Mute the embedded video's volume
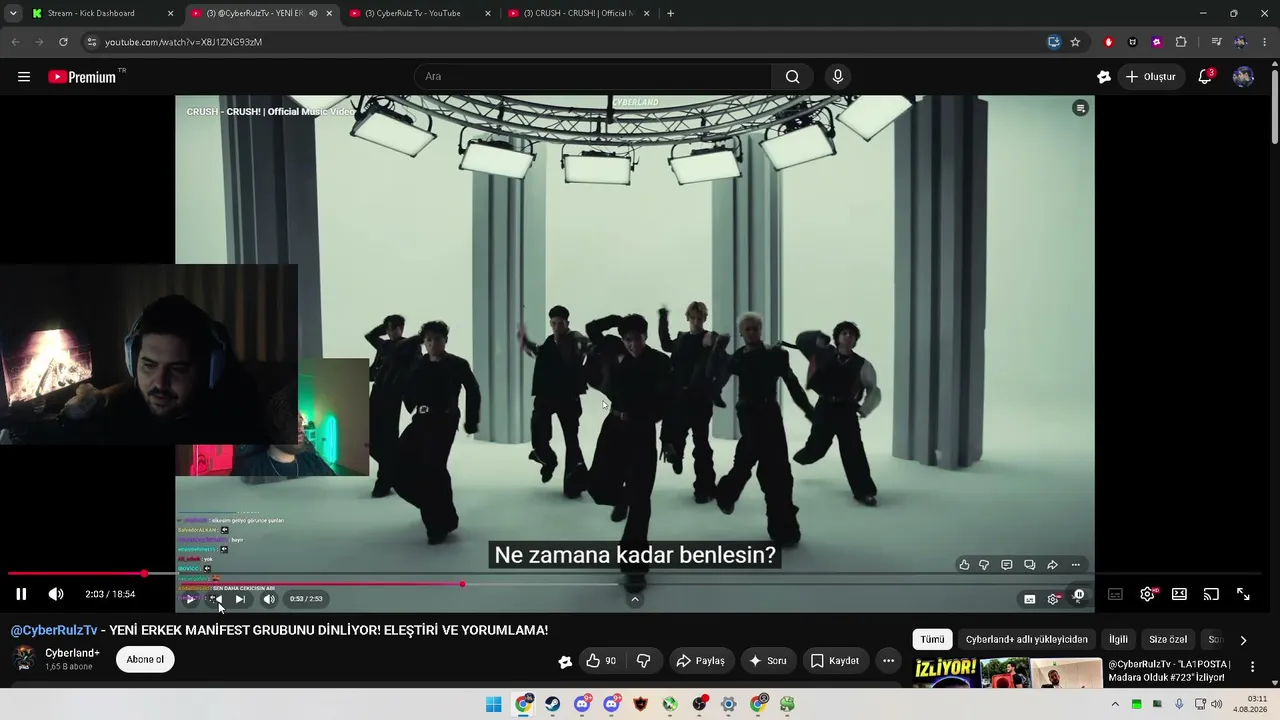1280x720 pixels. click(269, 599)
